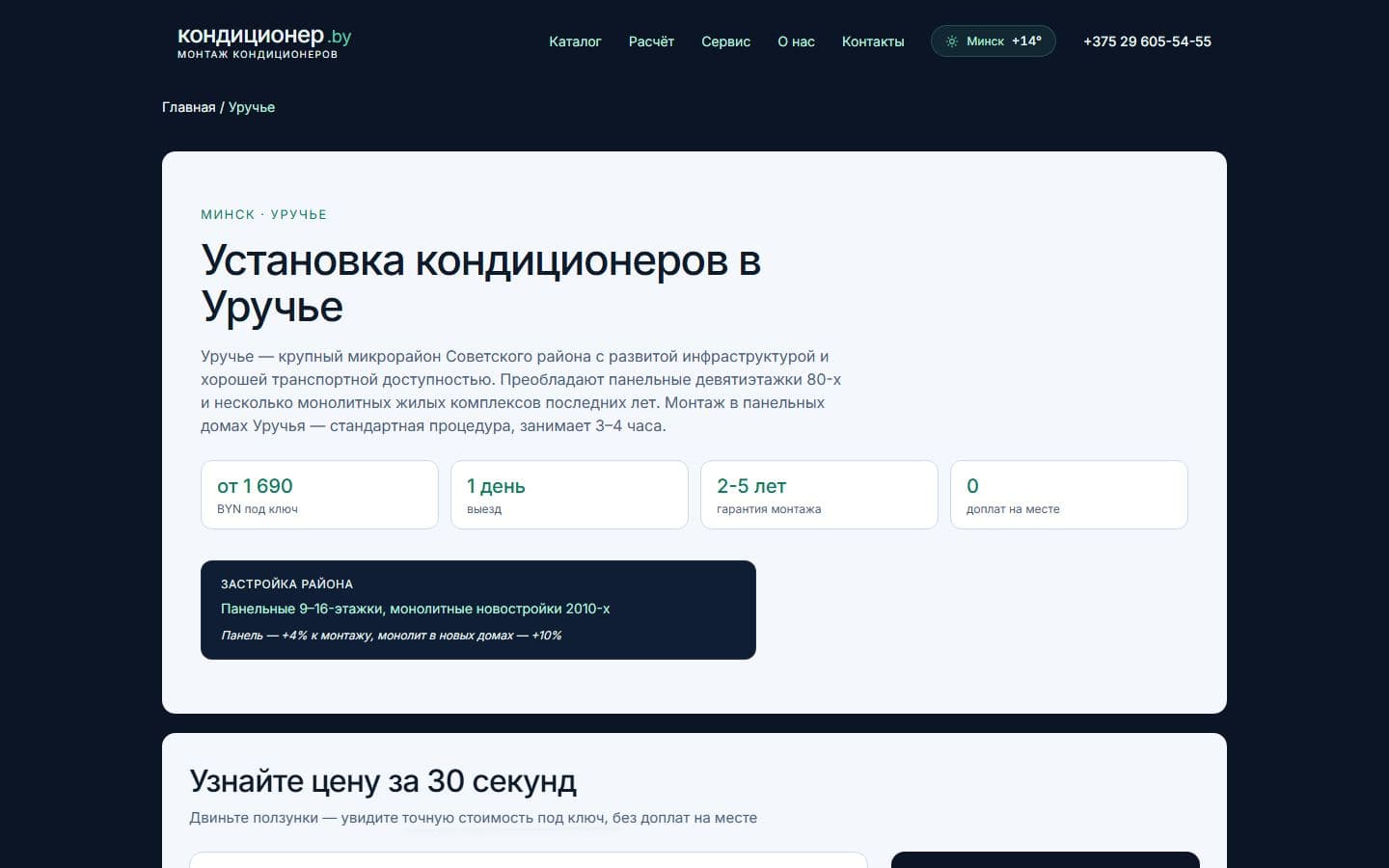Viewport: 1389px width, 868px height.
Task: Select the '0 доплат на месте' card
Action: [x=1069, y=495]
